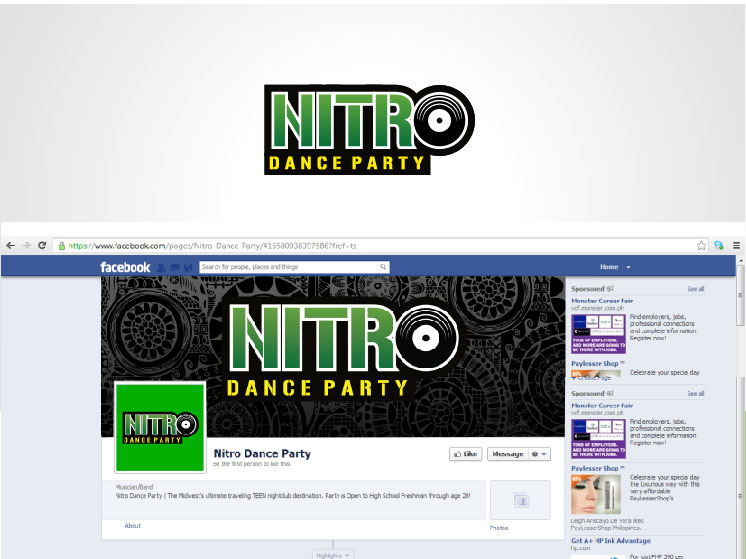Click the second Monster Career Fair ad image
The image size is (746, 559).
click(599, 438)
